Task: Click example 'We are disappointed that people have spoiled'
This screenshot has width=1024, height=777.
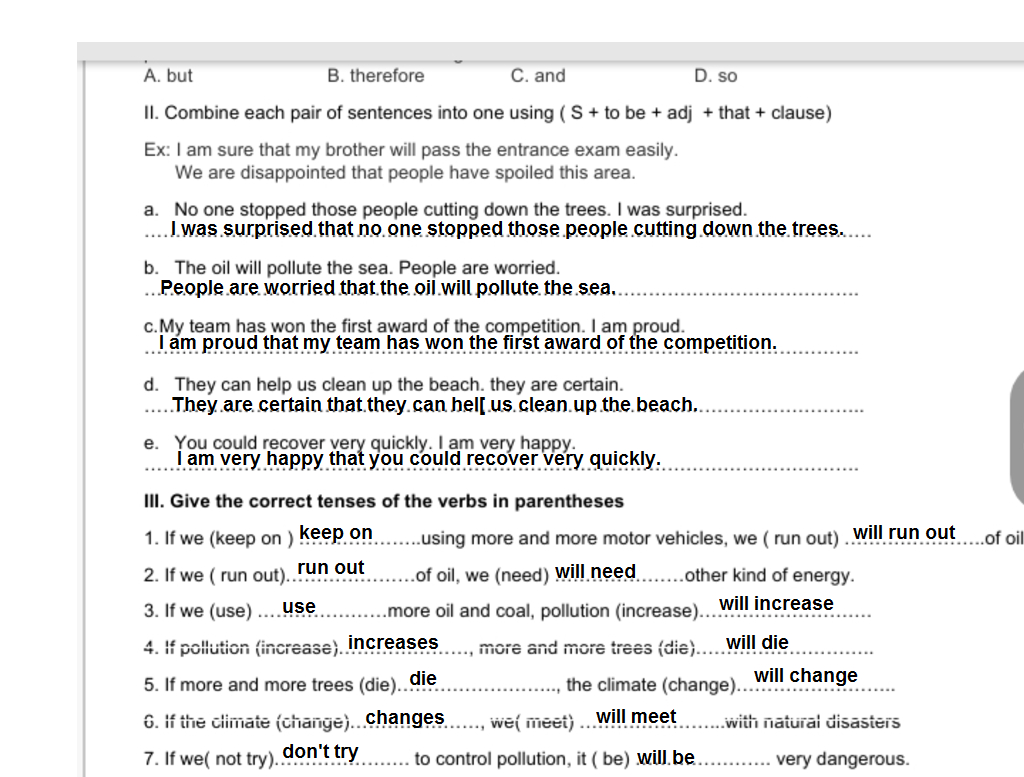Action: click(405, 173)
